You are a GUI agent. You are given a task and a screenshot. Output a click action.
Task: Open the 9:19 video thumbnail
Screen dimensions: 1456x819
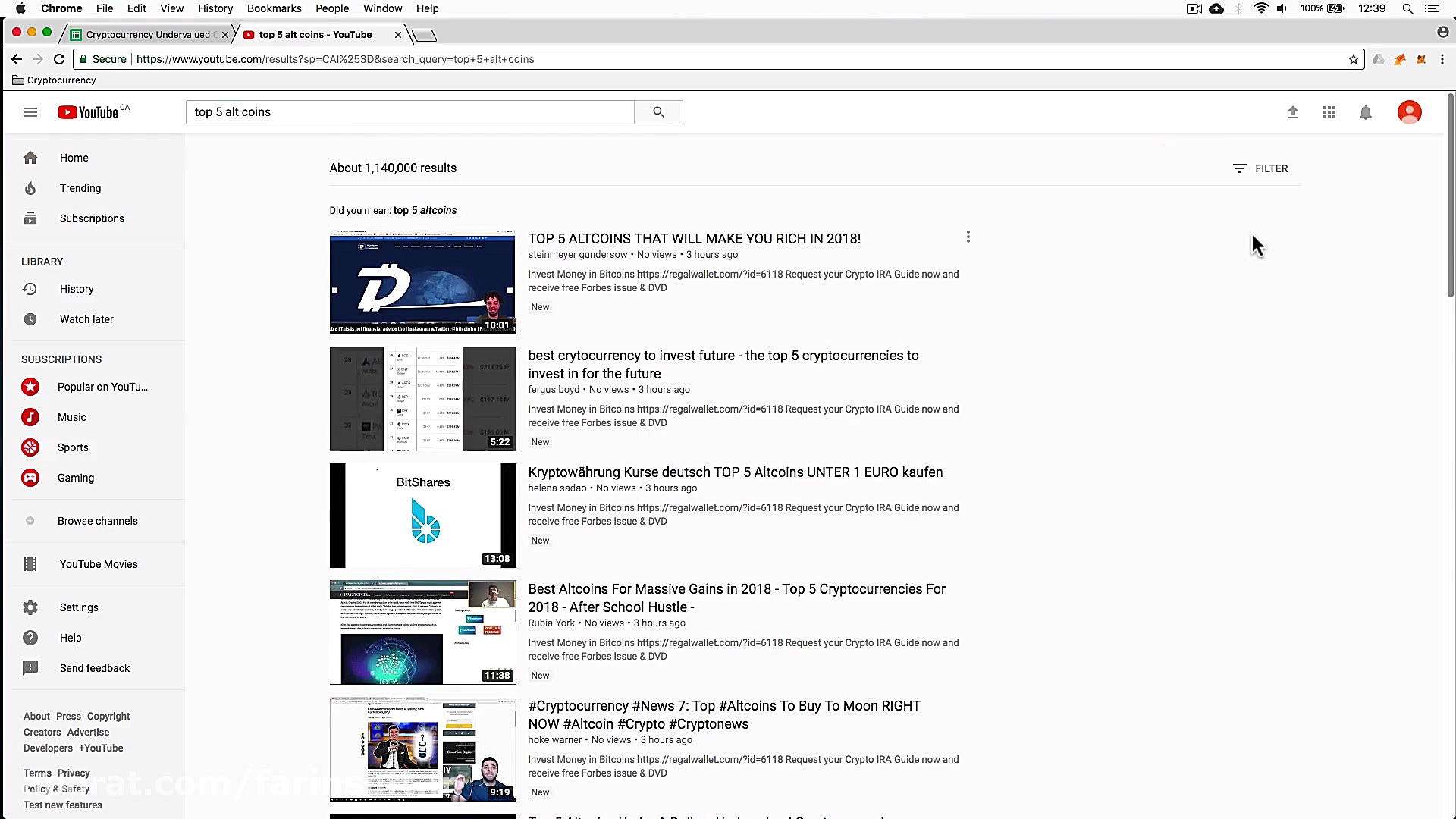pos(423,749)
